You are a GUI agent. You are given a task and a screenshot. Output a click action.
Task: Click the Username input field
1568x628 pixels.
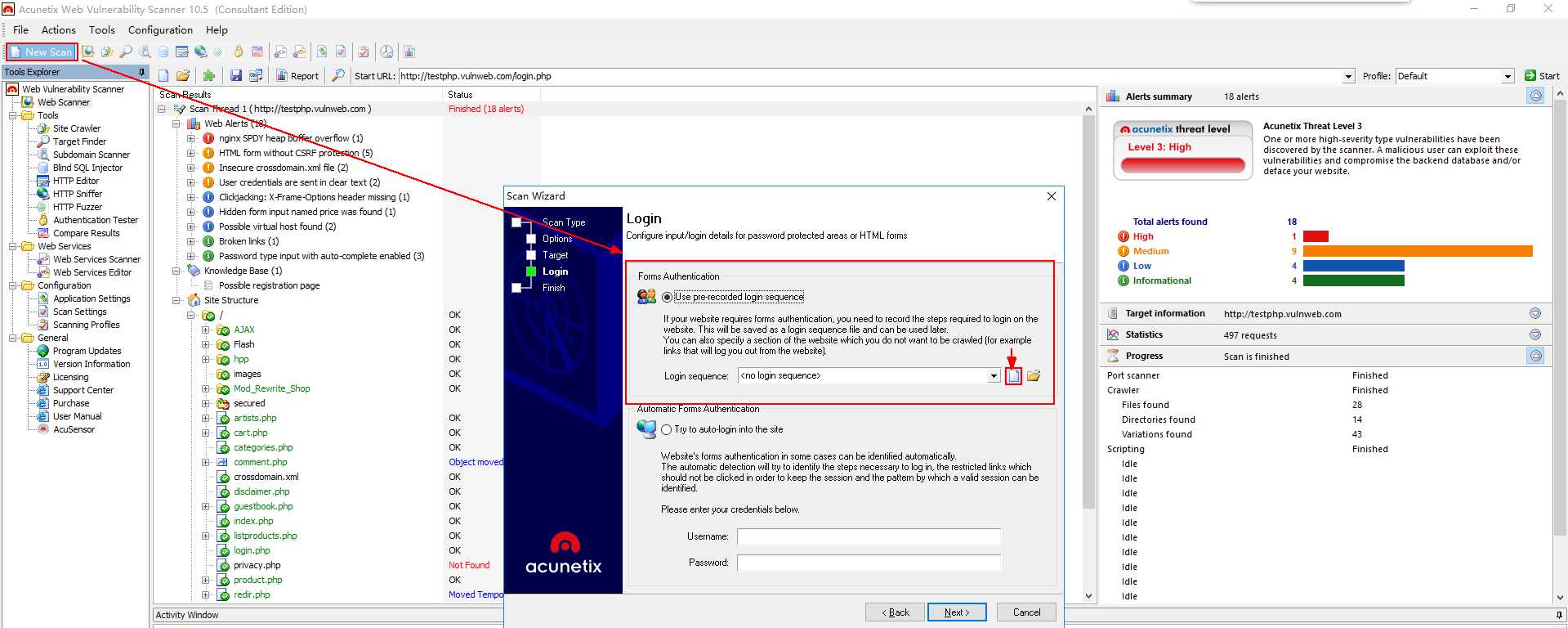point(869,536)
